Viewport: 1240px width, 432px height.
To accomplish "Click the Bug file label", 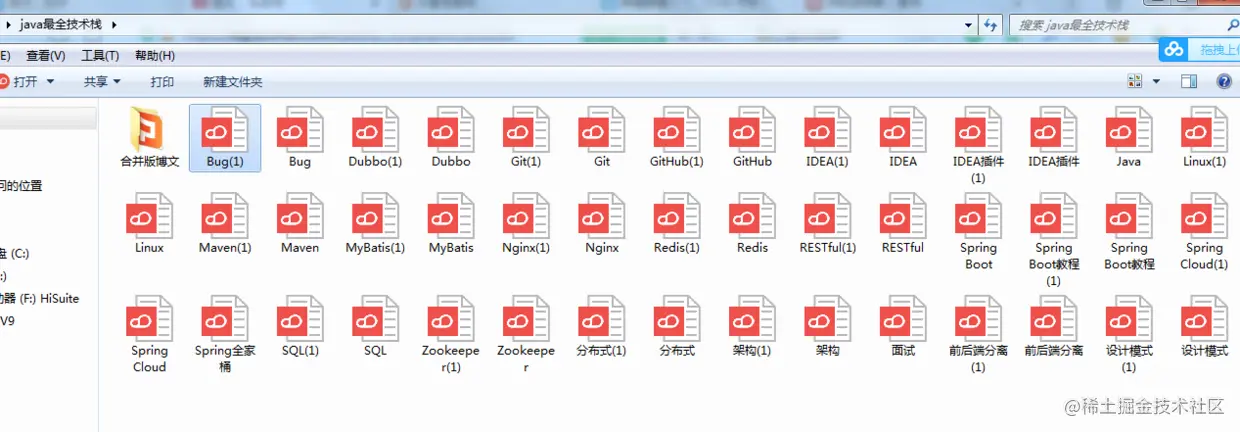I will click(300, 161).
